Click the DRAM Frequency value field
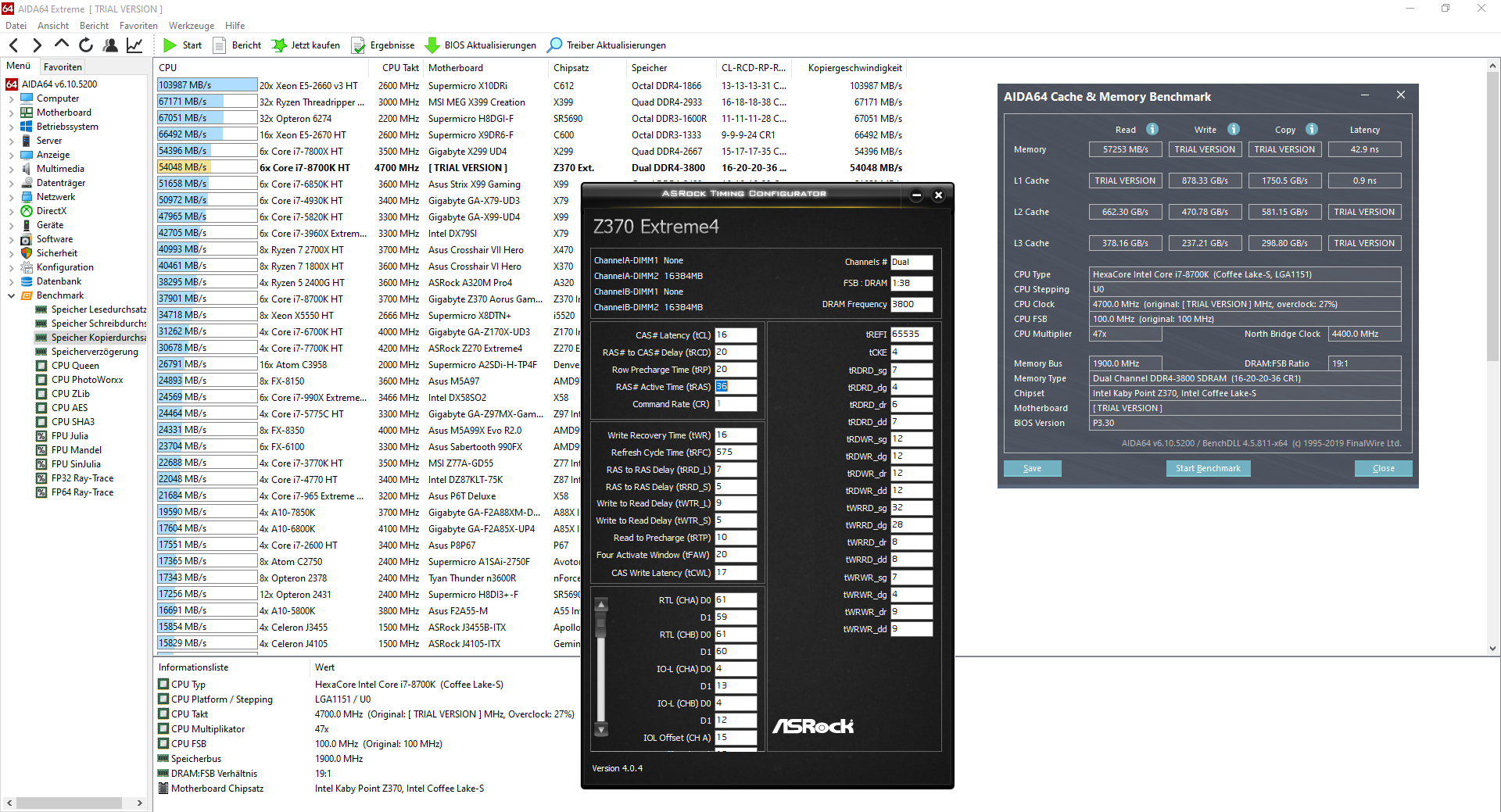This screenshot has width=1501, height=812. [x=912, y=305]
